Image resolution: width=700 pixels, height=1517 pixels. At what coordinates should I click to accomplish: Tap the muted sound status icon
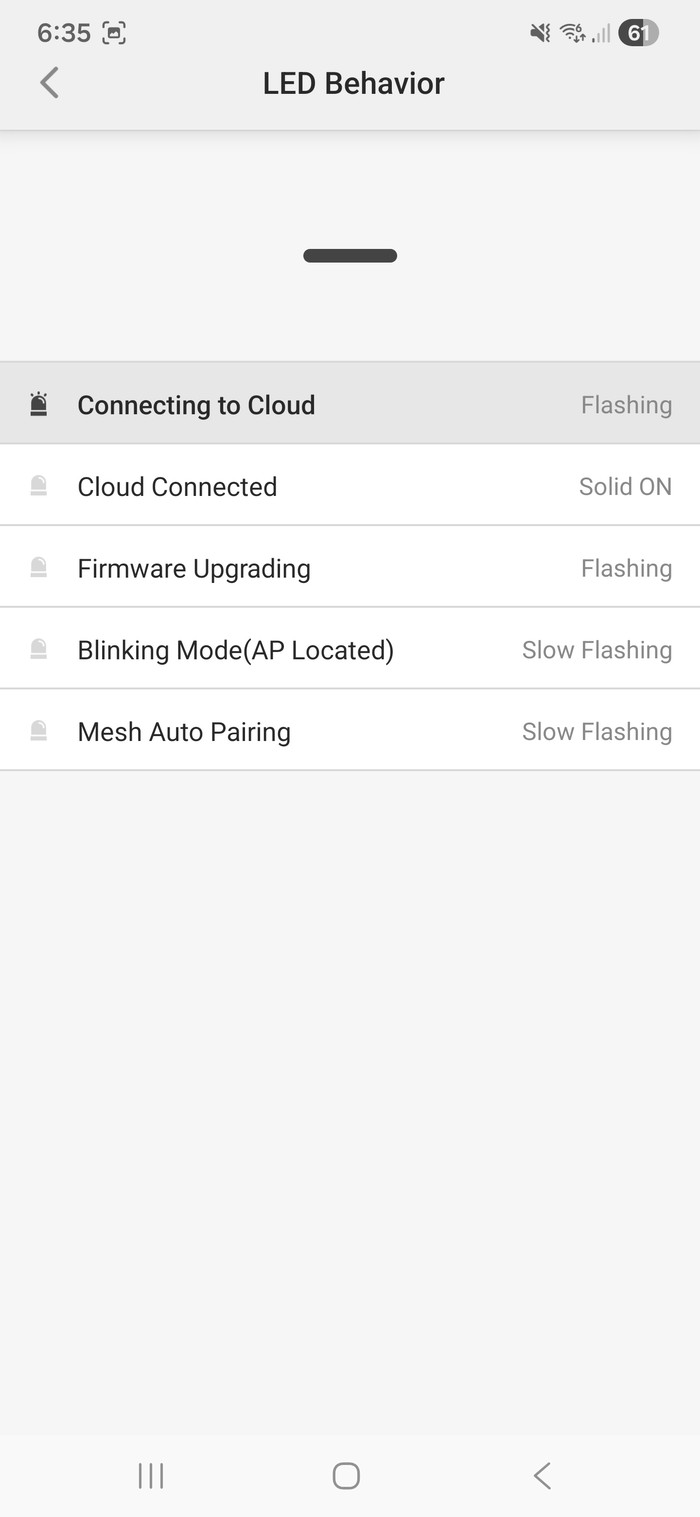[x=540, y=33]
